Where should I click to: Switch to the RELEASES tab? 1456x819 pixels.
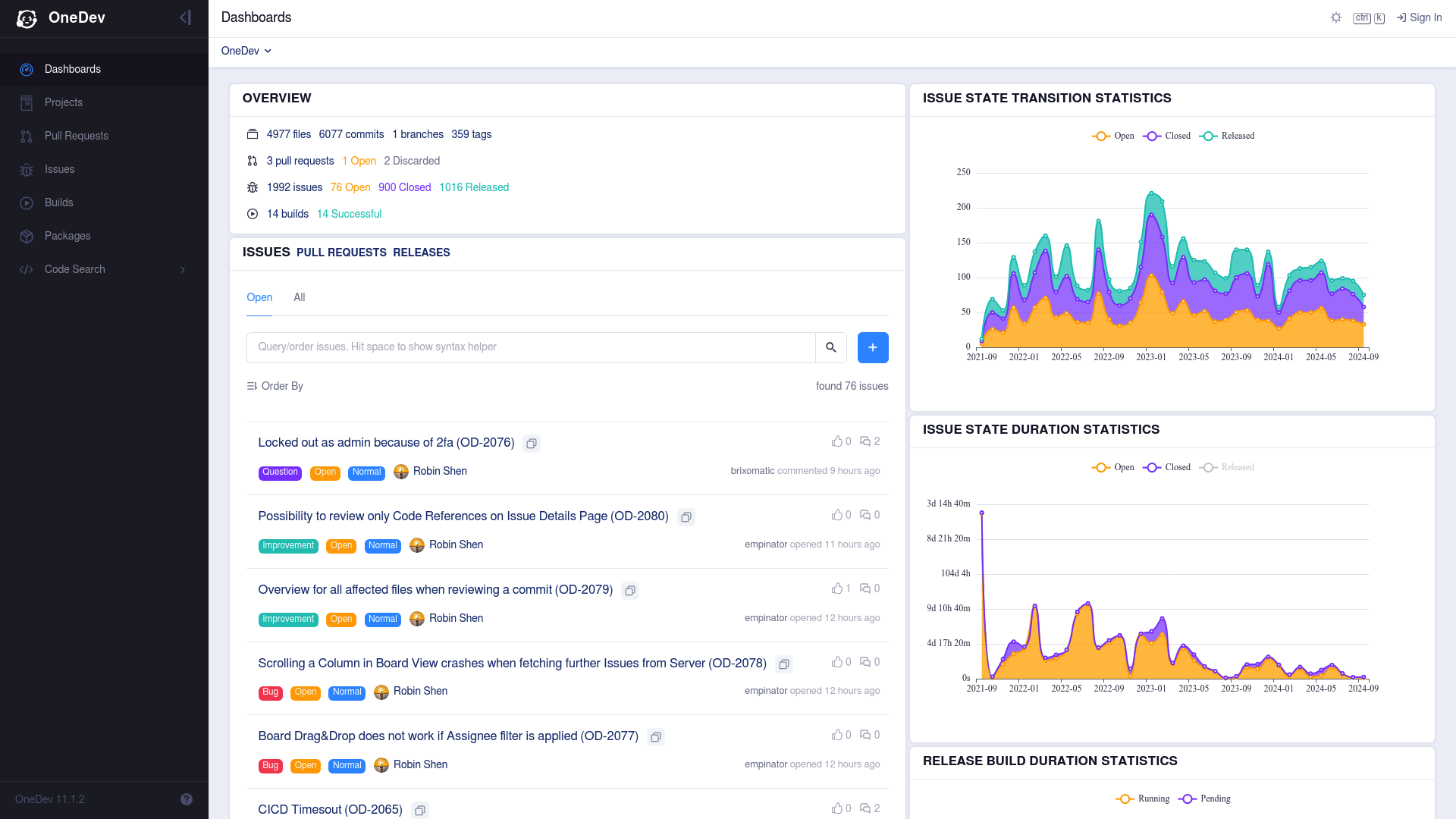(x=422, y=253)
